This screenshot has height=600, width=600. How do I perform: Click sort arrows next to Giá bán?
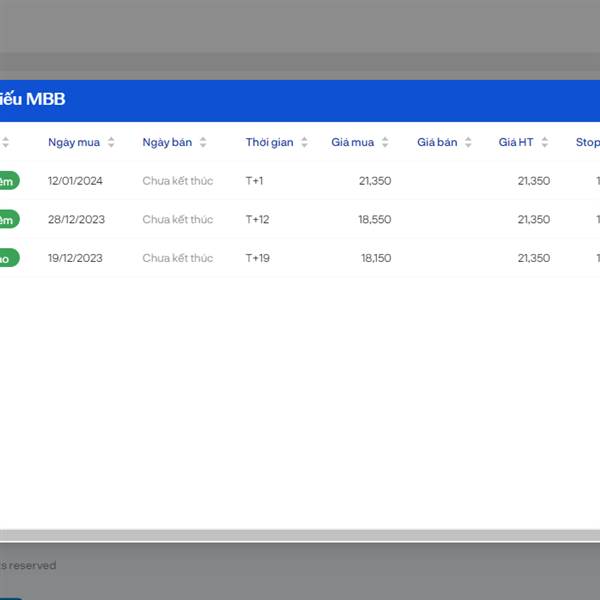(468, 143)
